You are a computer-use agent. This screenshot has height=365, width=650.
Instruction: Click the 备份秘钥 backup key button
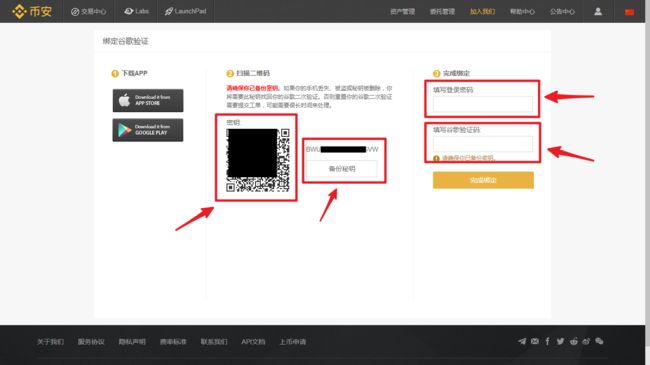[x=342, y=169]
